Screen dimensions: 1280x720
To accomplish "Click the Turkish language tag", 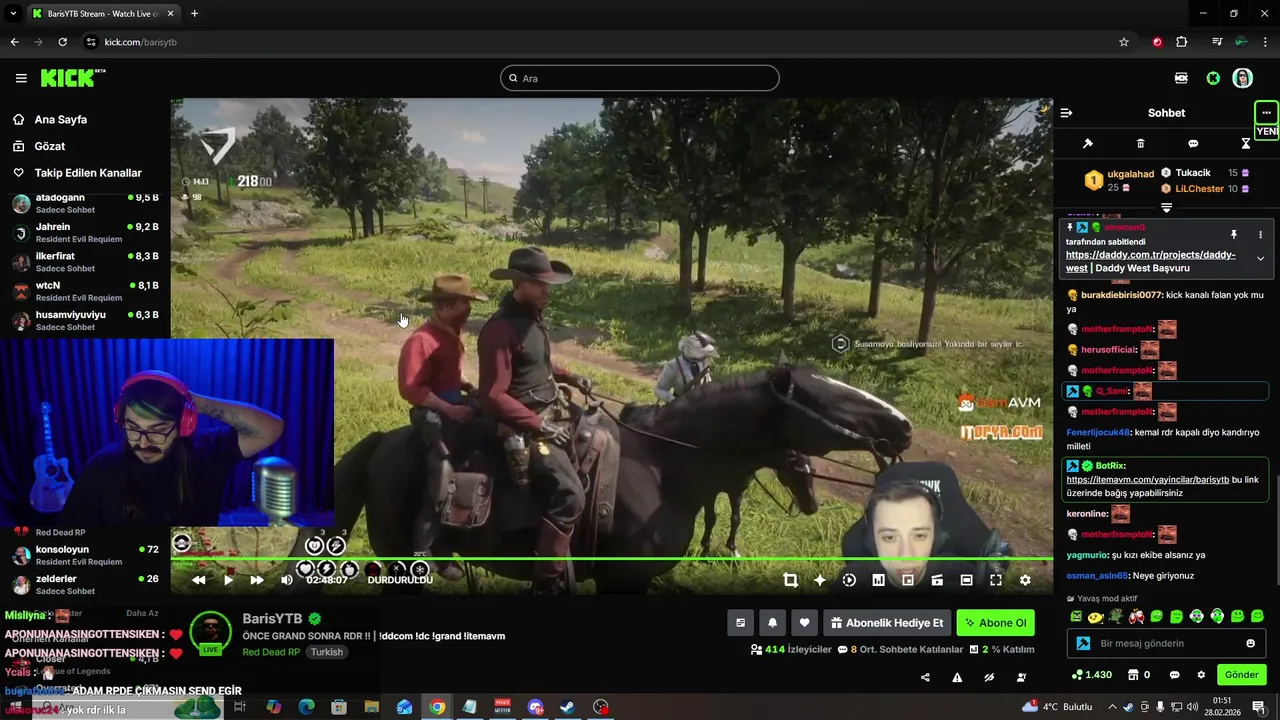I will click(327, 652).
